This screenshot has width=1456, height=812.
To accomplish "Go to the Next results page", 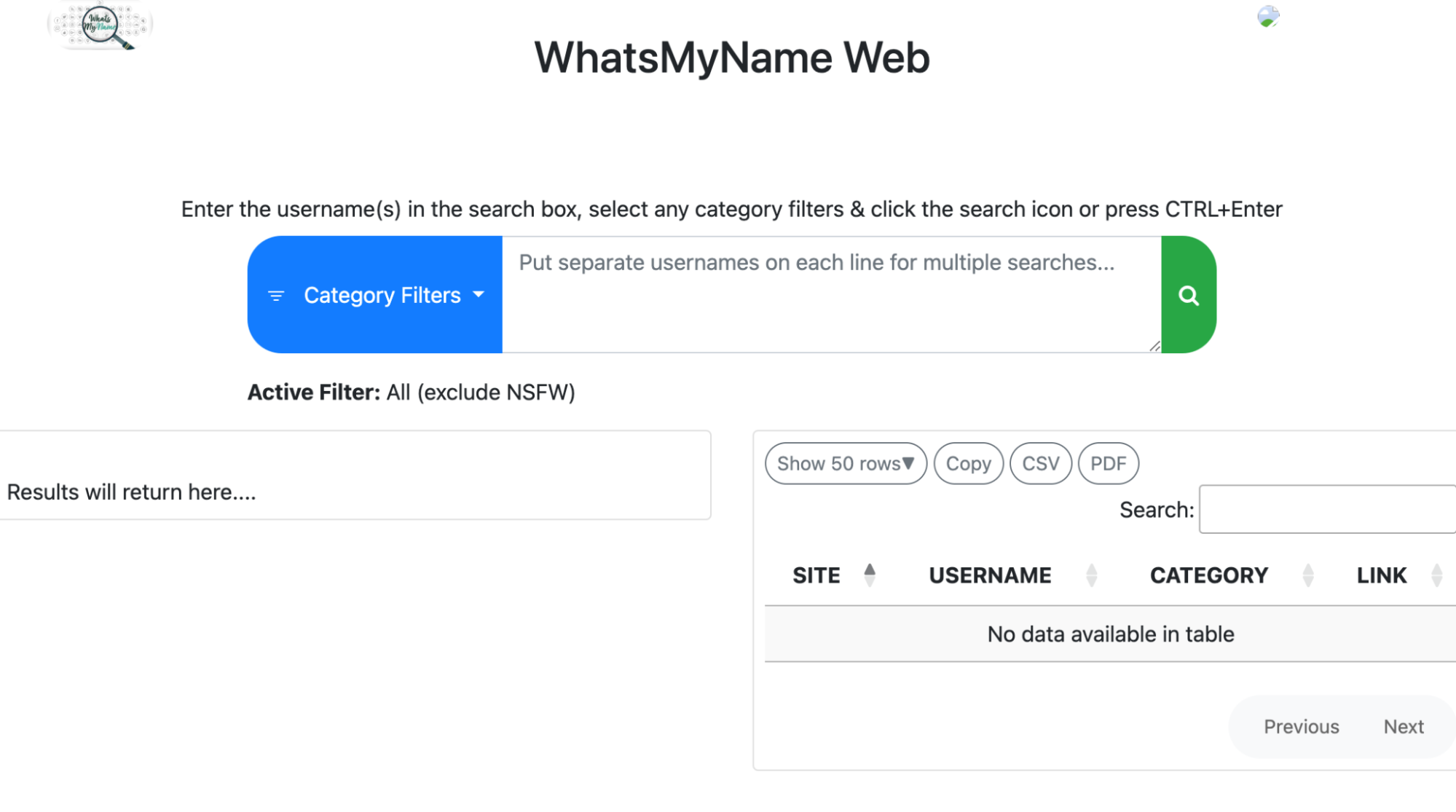I will 1404,726.
